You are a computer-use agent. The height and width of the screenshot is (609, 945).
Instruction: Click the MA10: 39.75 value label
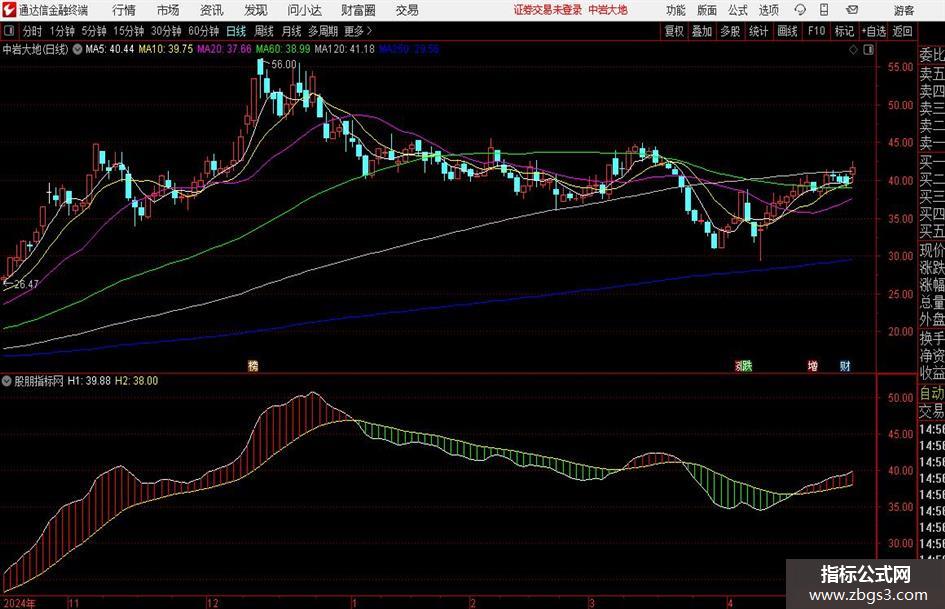click(166, 49)
